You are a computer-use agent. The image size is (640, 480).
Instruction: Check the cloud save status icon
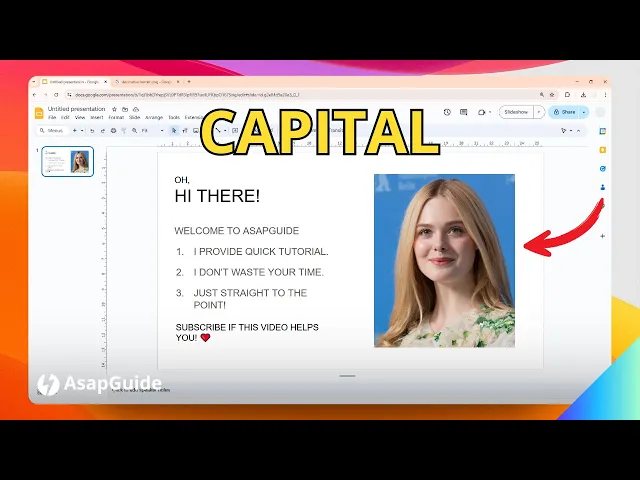pos(136,109)
